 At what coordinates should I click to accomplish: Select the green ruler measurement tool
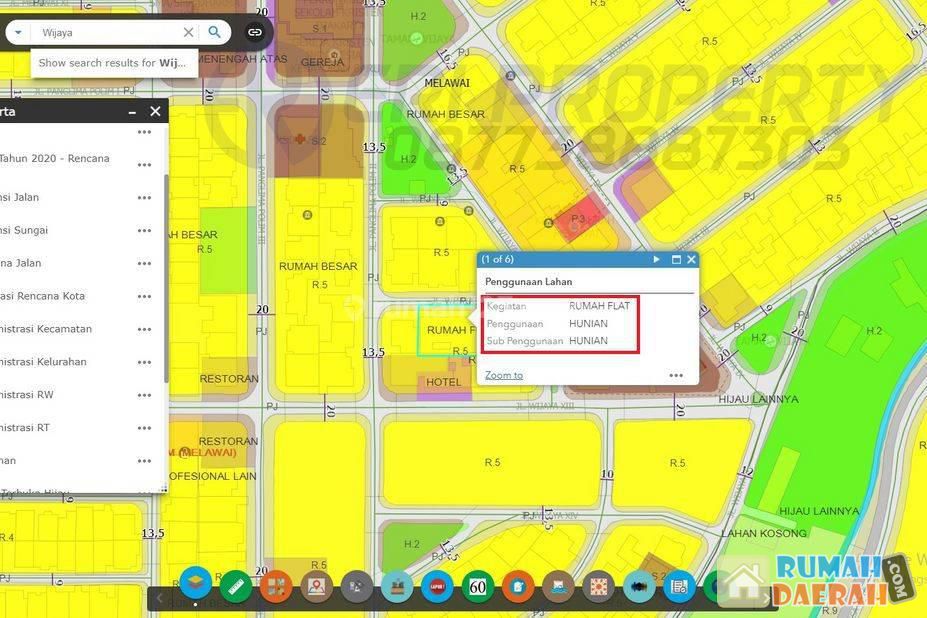[x=235, y=586]
